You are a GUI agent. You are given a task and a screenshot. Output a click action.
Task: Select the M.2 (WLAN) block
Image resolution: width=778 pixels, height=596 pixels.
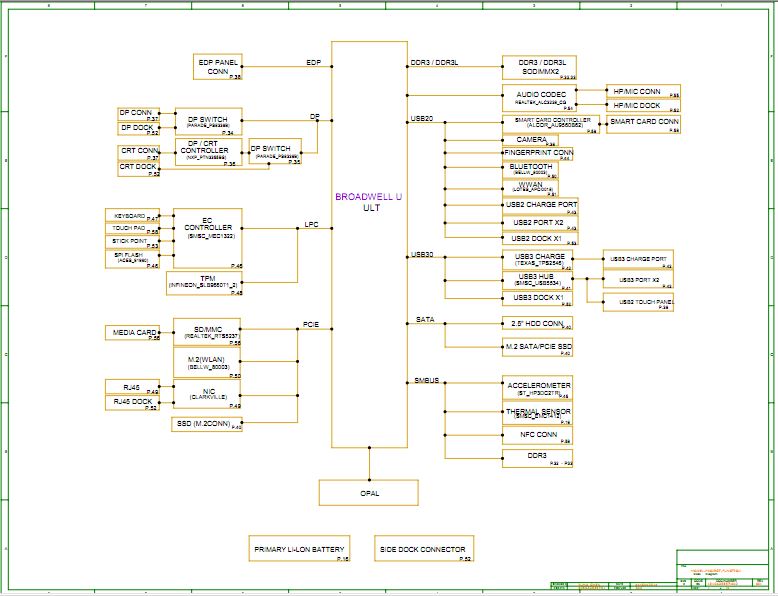207,363
